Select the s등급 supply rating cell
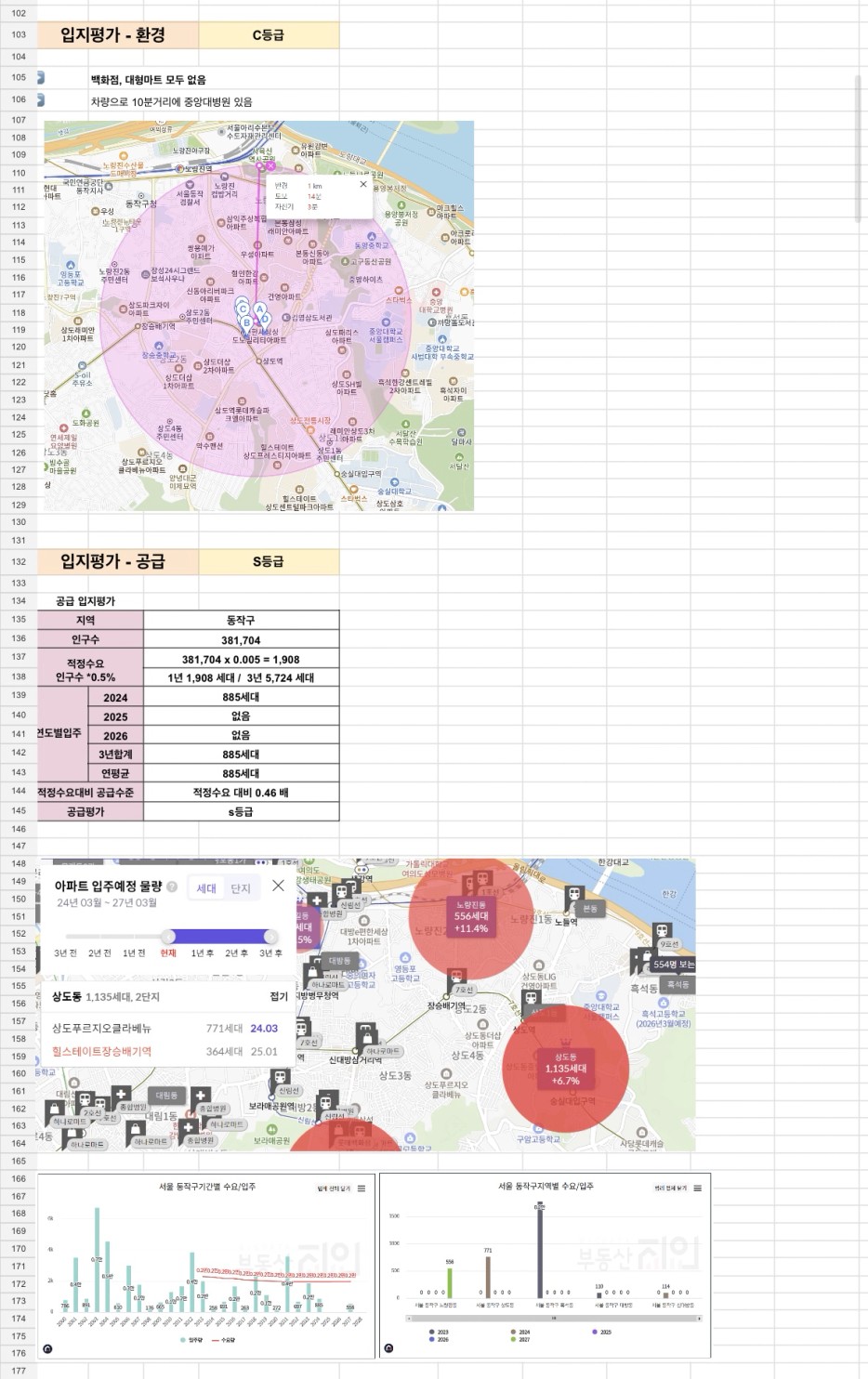 (242, 811)
